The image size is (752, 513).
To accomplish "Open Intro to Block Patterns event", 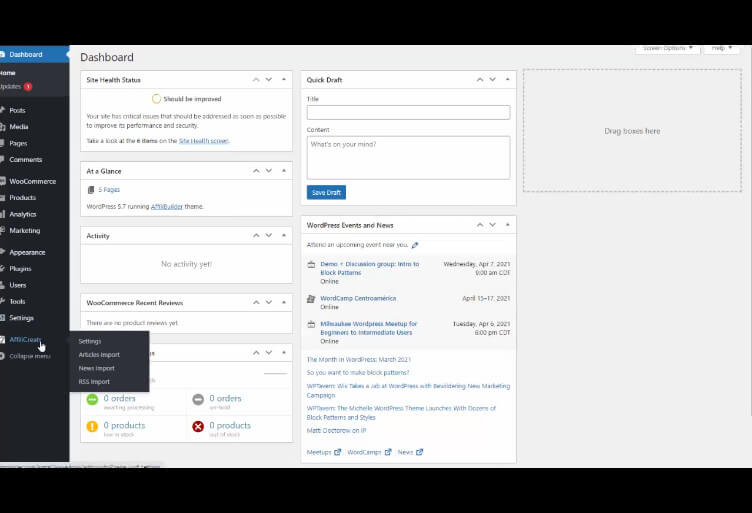I will [370, 268].
